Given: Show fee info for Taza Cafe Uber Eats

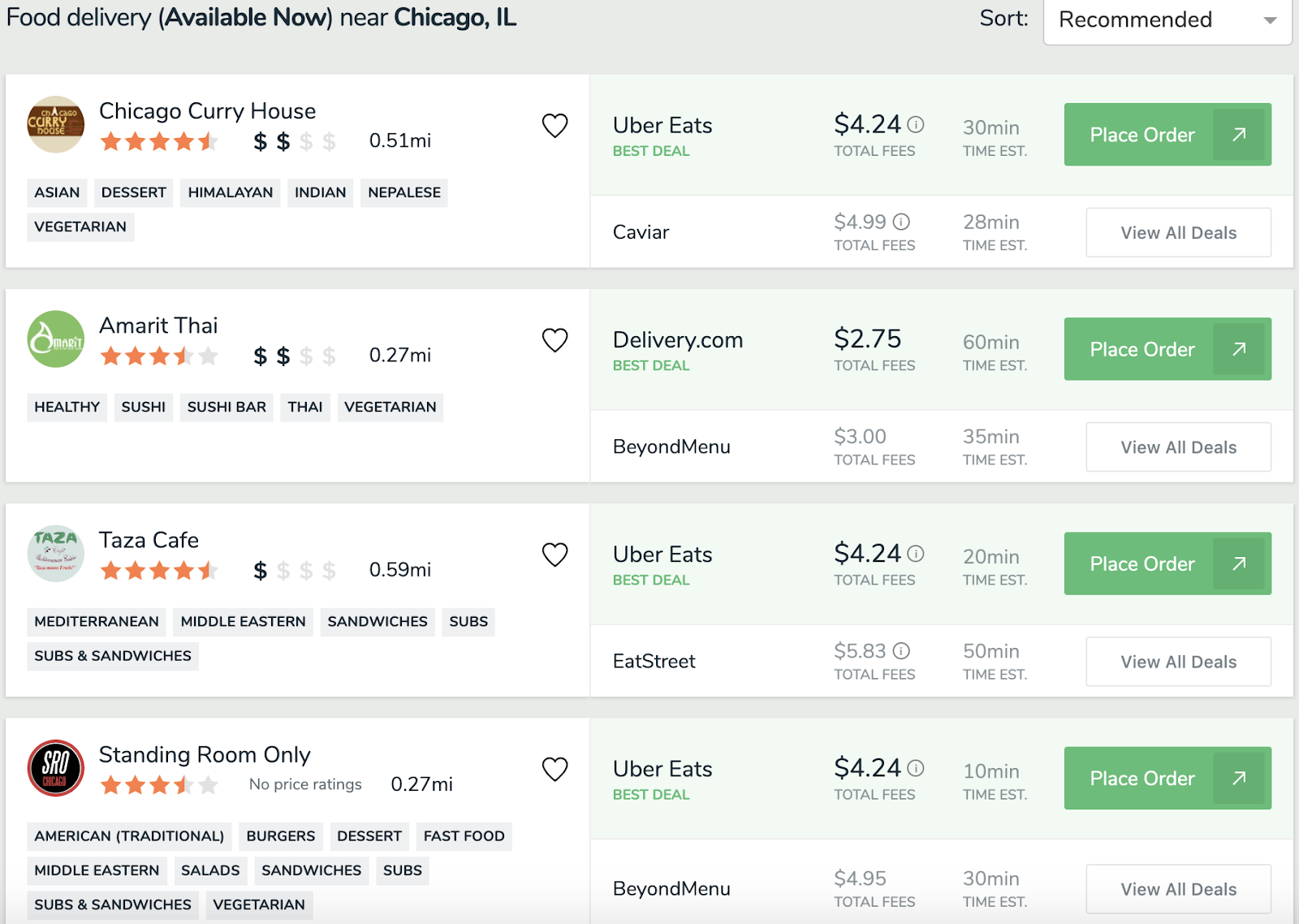Looking at the screenshot, I should pos(916,554).
